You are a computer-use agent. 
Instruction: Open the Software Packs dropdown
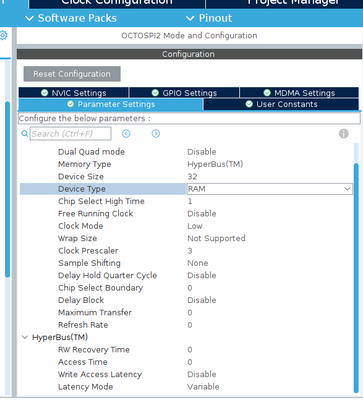coord(71,18)
